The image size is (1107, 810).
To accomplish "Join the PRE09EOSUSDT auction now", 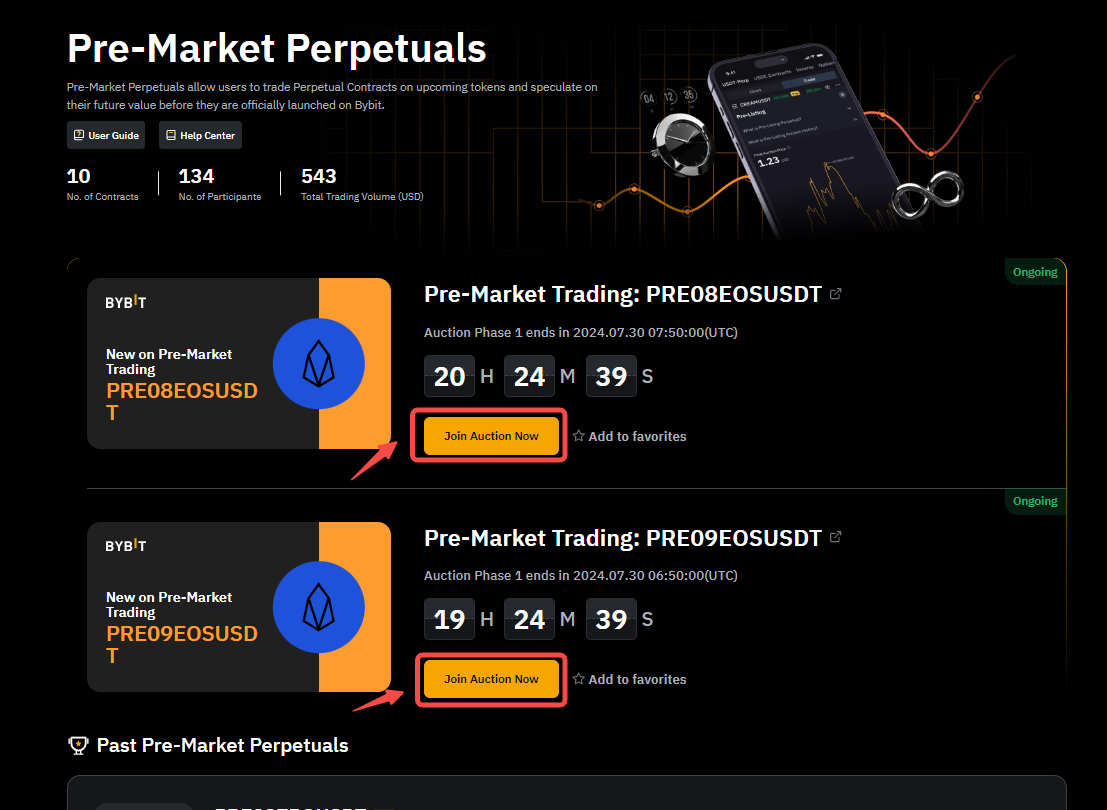I will tap(490, 678).
